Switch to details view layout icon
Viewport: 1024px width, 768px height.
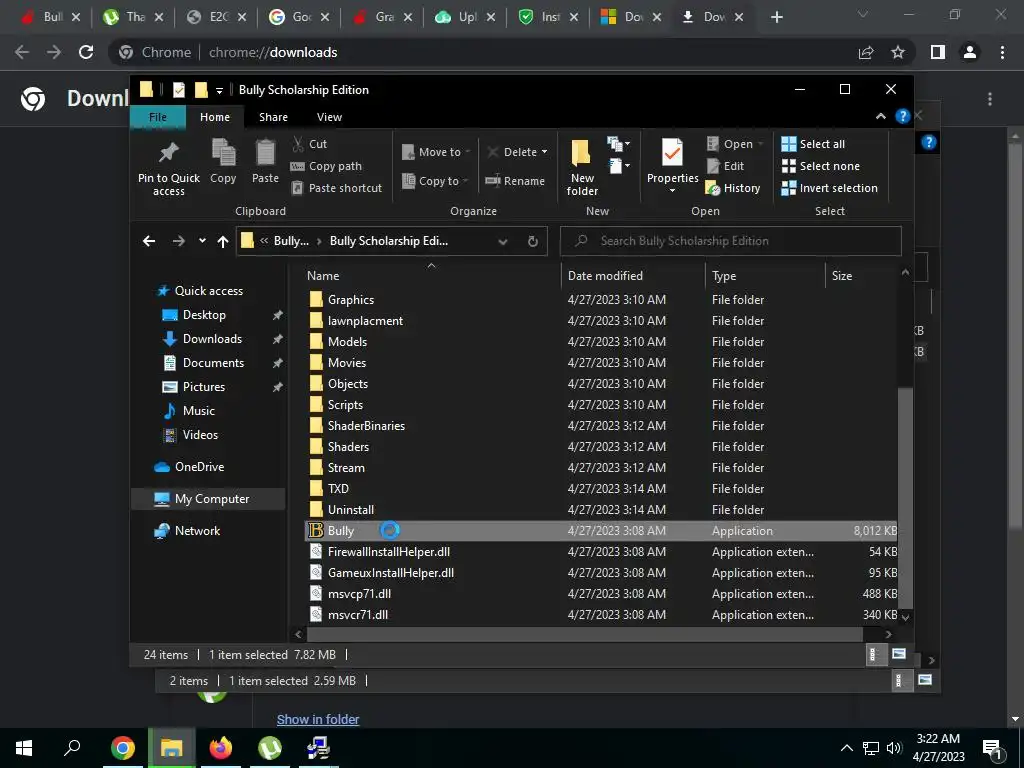(x=874, y=654)
